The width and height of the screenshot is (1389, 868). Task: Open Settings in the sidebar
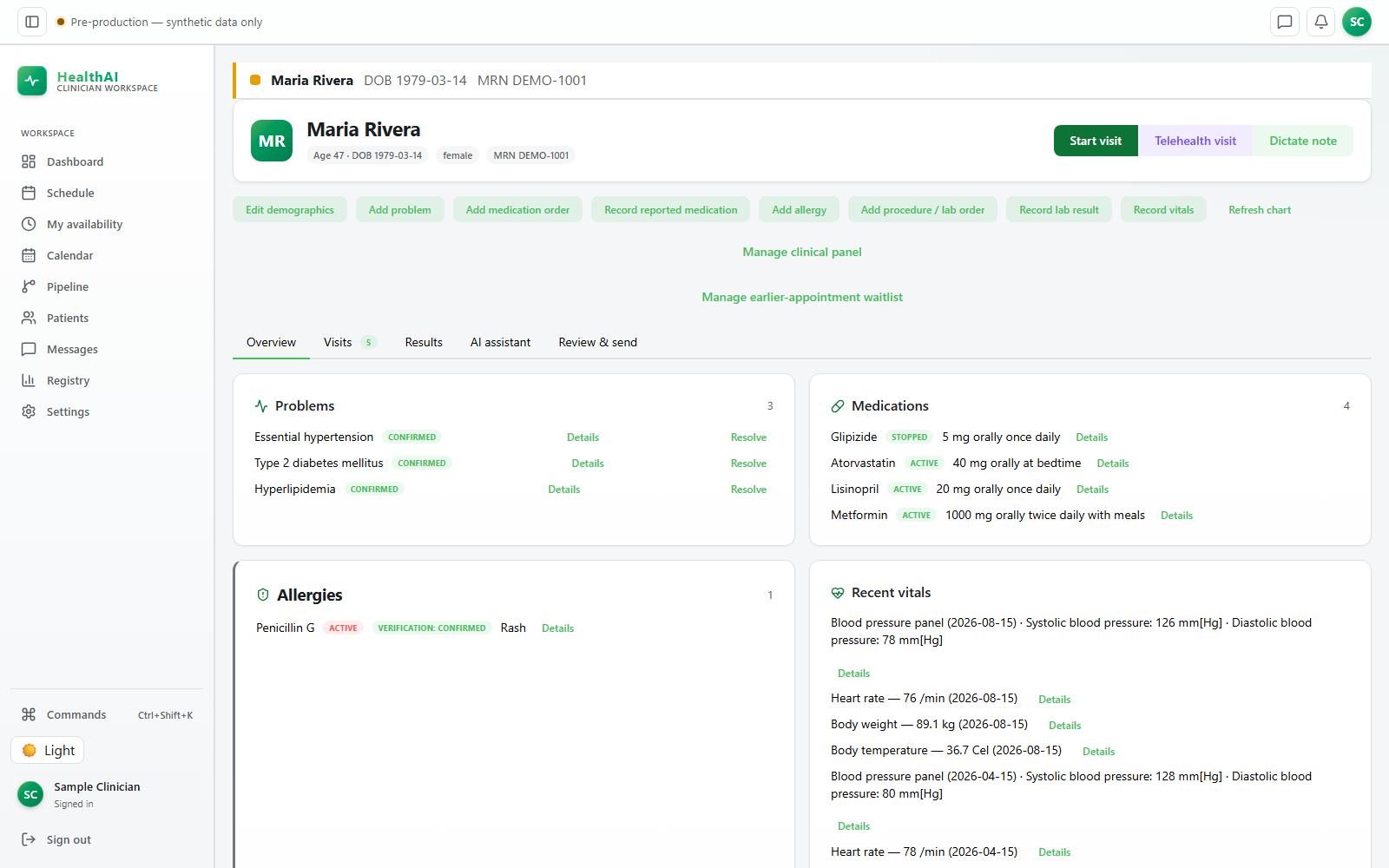tap(107, 411)
